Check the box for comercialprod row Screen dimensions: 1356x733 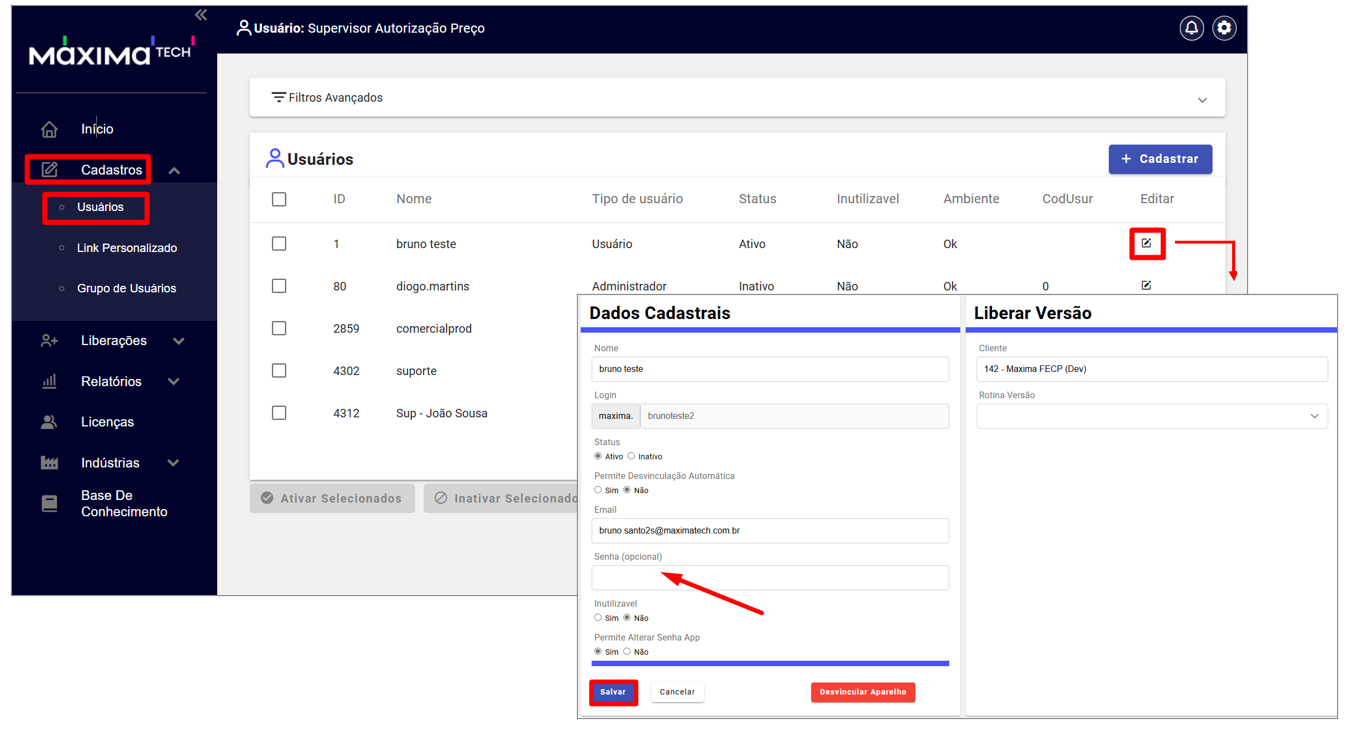coord(279,328)
